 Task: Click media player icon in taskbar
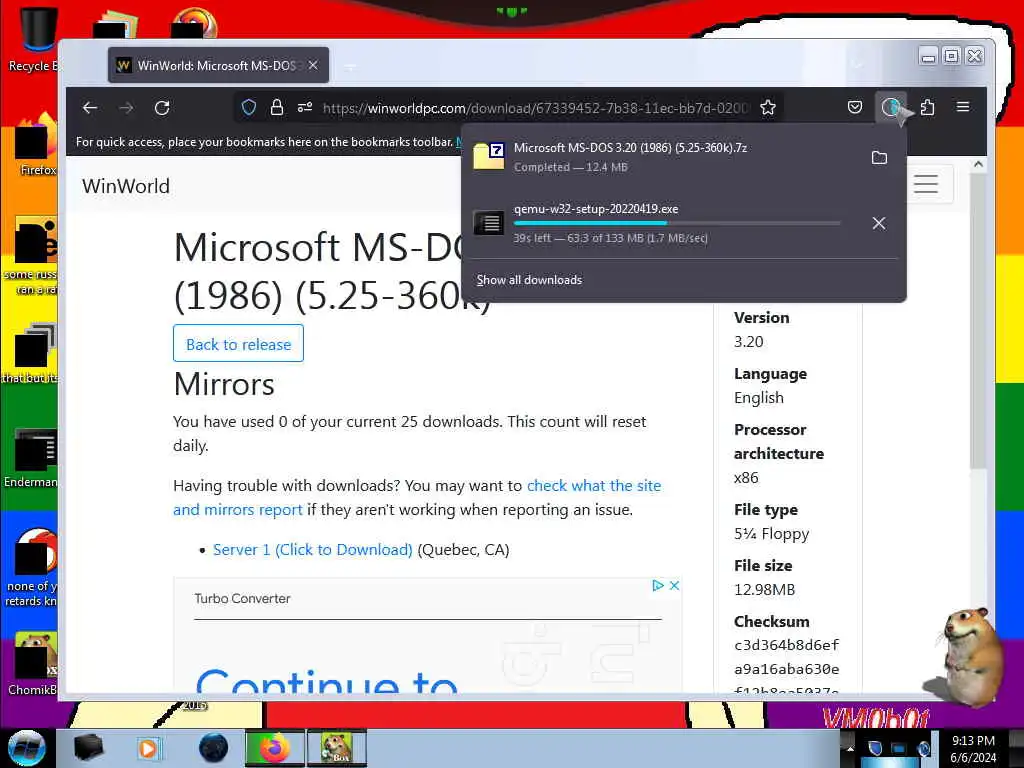pos(148,748)
